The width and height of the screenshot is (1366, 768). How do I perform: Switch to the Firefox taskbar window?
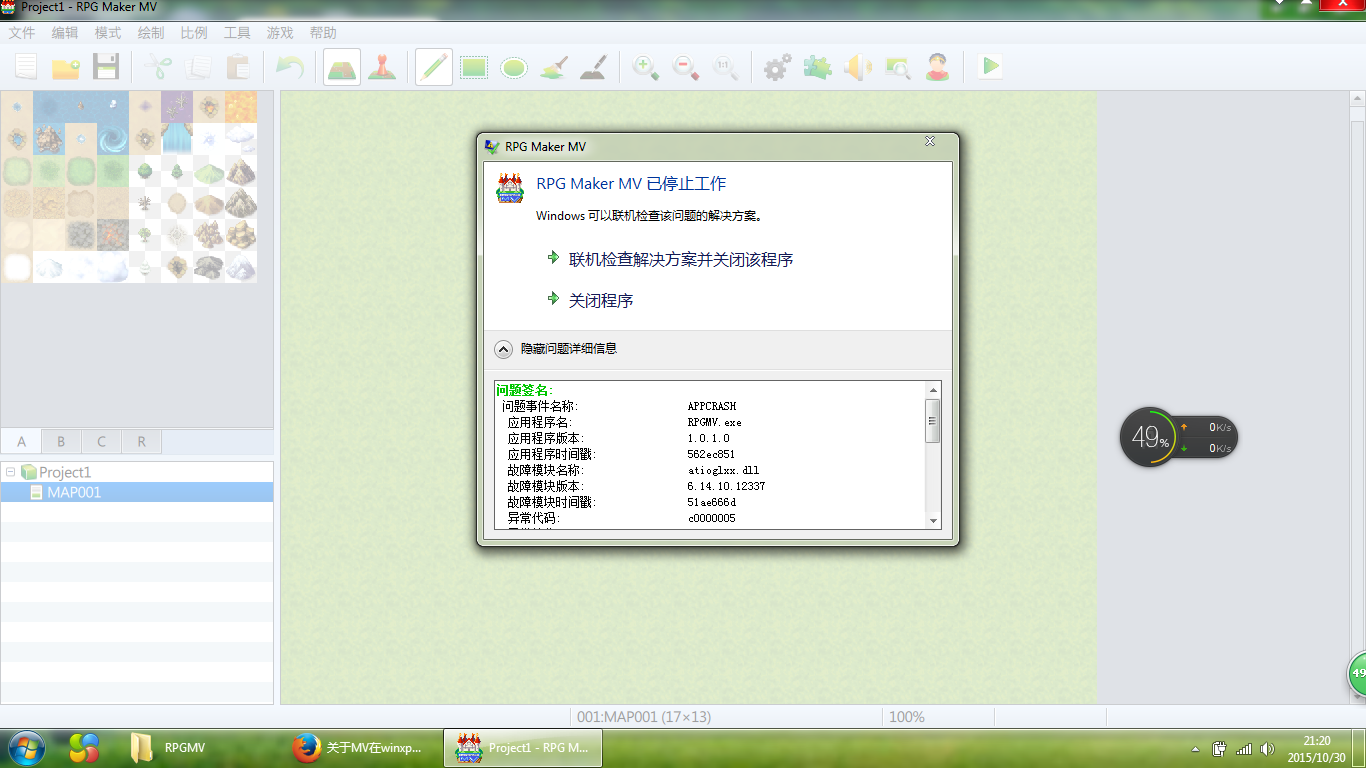[x=363, y=747]
